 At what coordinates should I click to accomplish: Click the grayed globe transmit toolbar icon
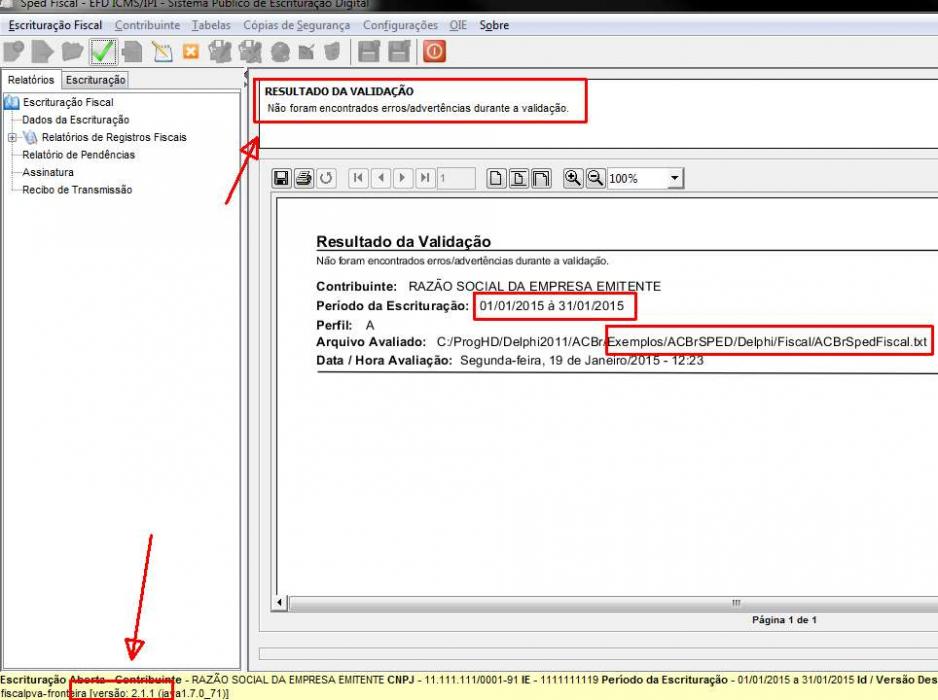tap(279, 52)
